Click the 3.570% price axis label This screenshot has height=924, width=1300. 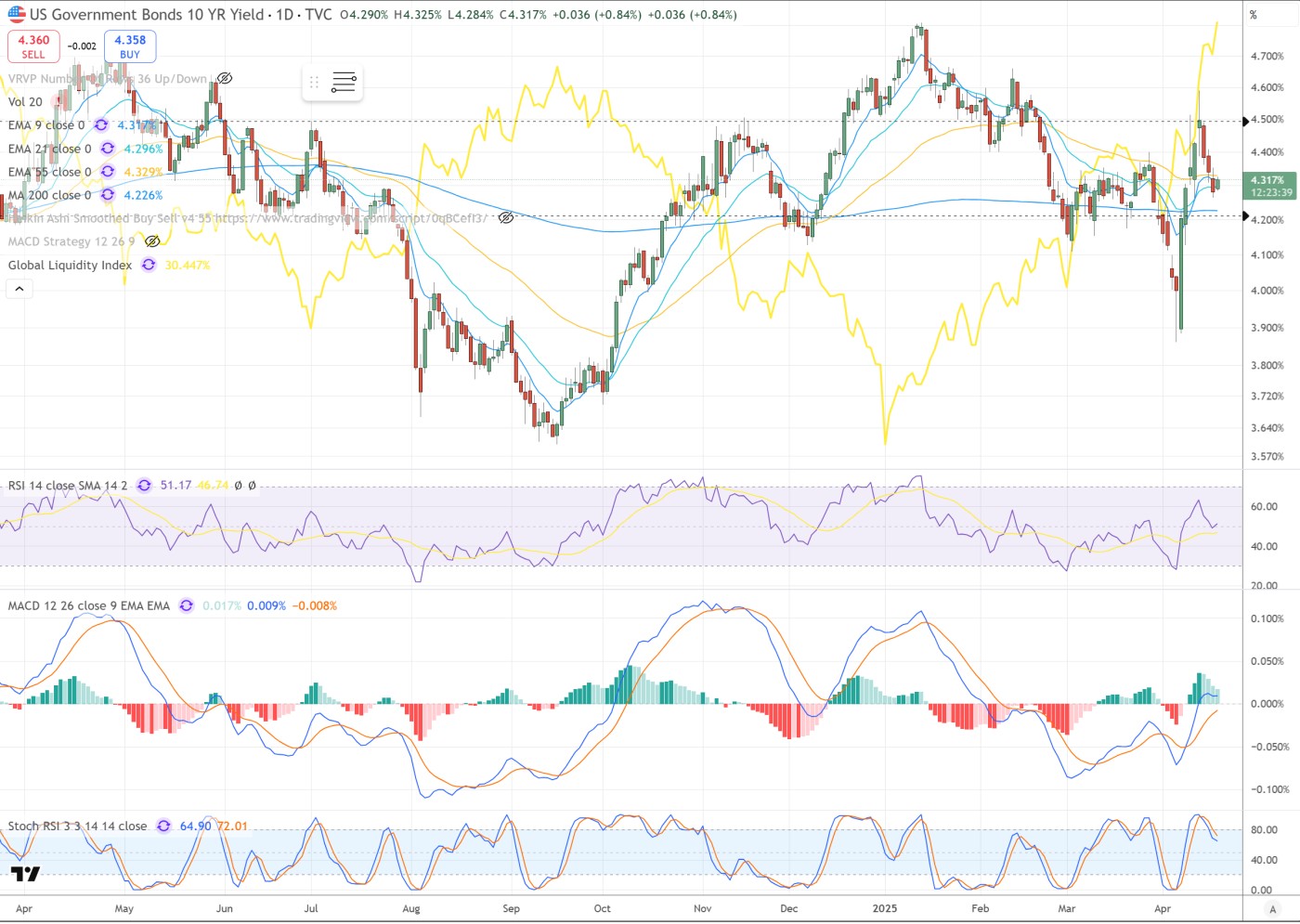1267,457
